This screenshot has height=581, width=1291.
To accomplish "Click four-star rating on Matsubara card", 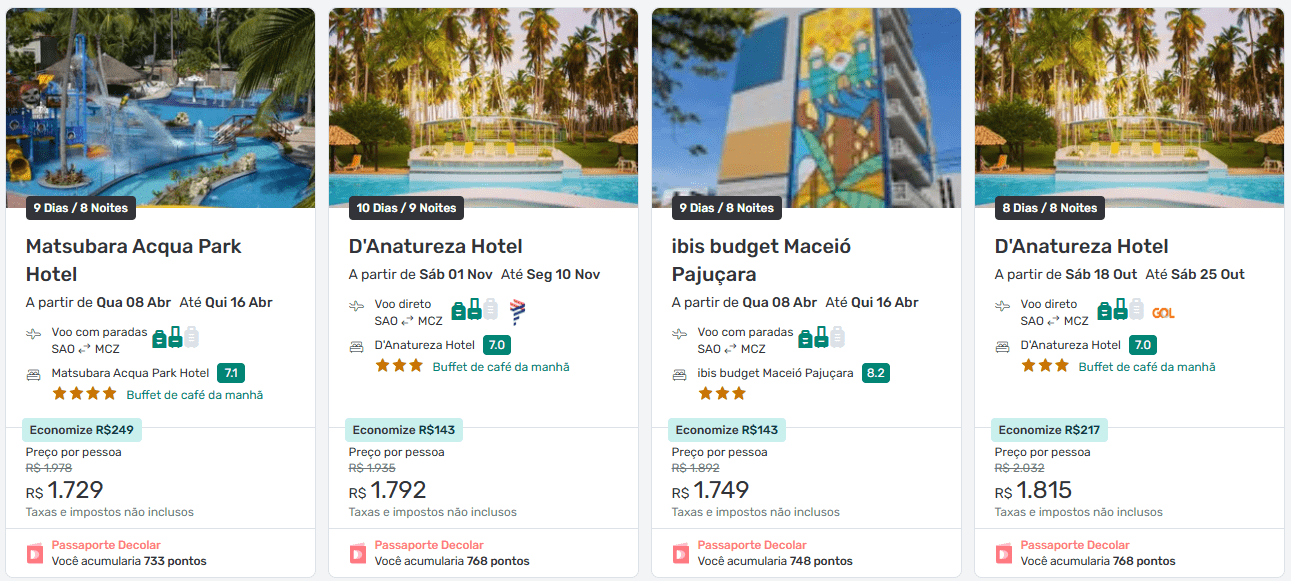I will point(85,394).
